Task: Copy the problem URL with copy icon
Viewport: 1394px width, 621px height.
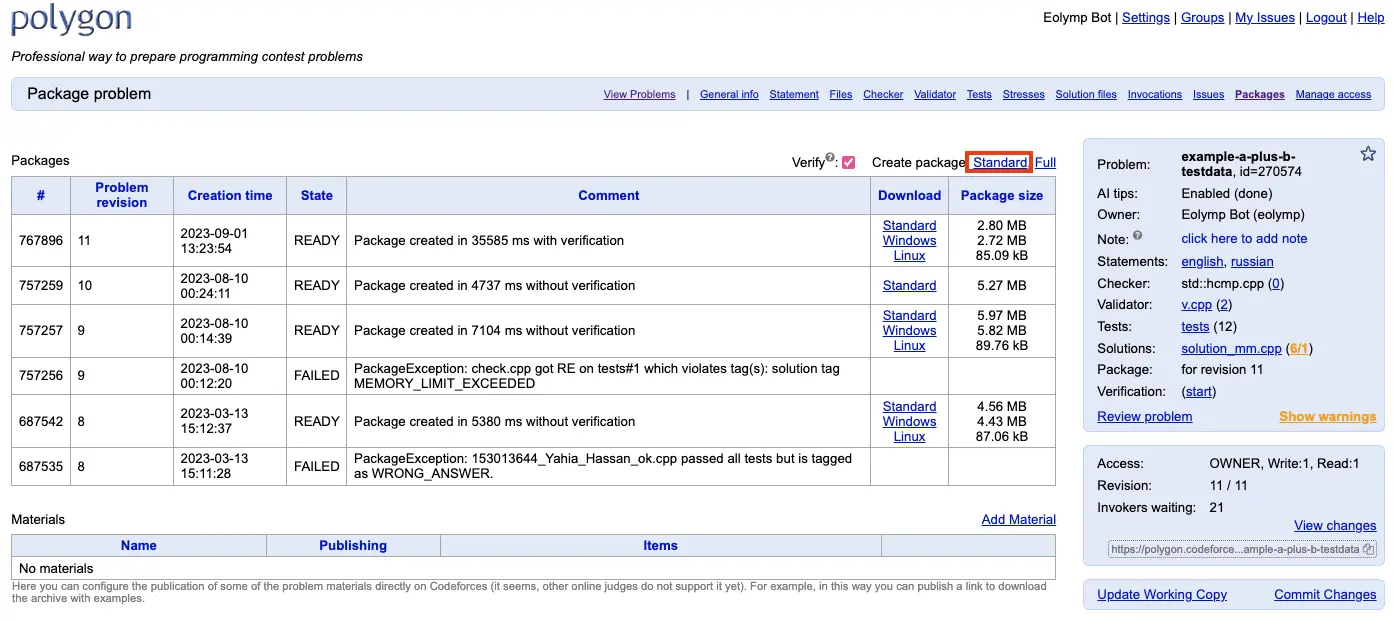Action: 1369,549
